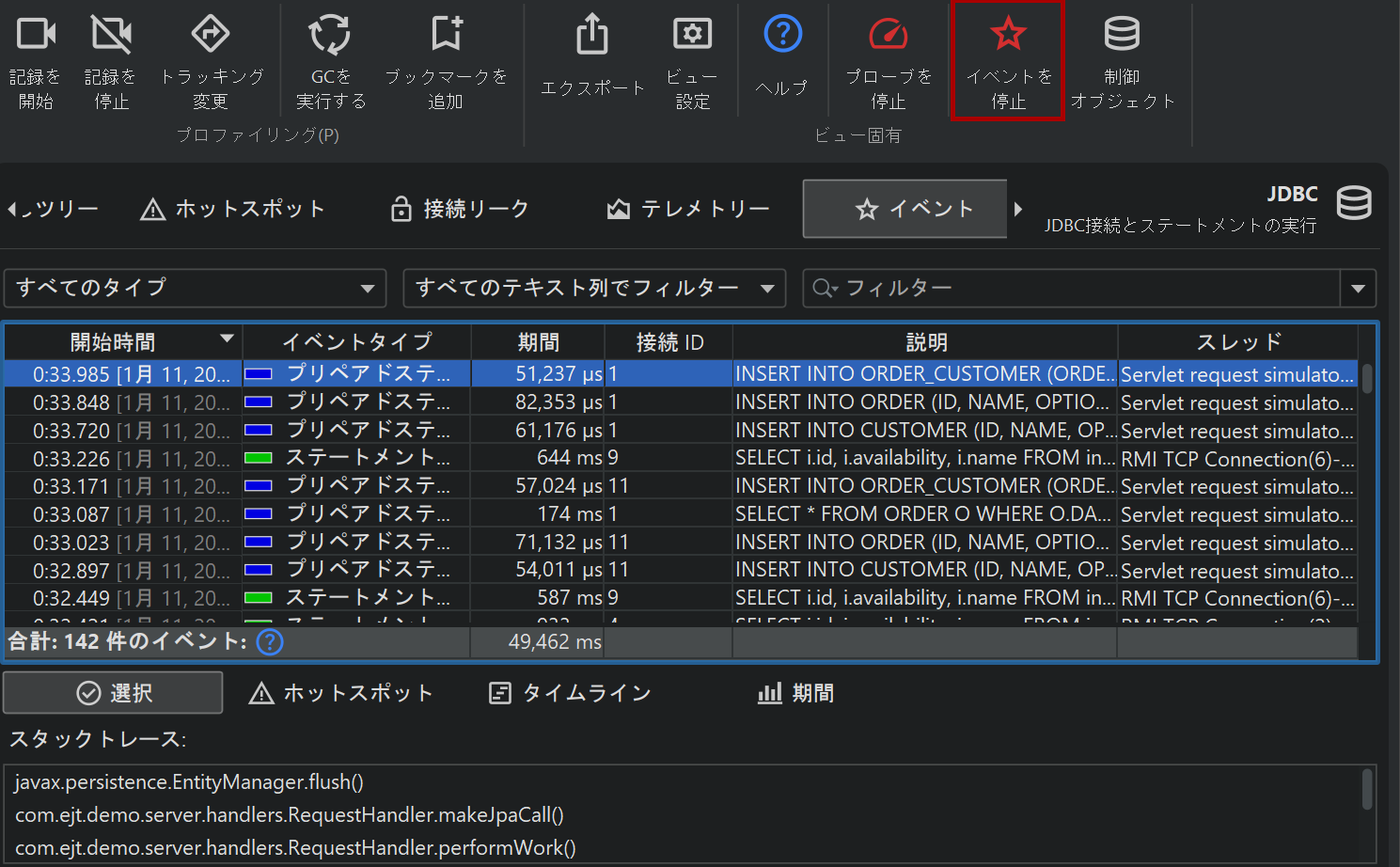
Task: Switch to the テレメトリー tab
Action: coord(688,209)
